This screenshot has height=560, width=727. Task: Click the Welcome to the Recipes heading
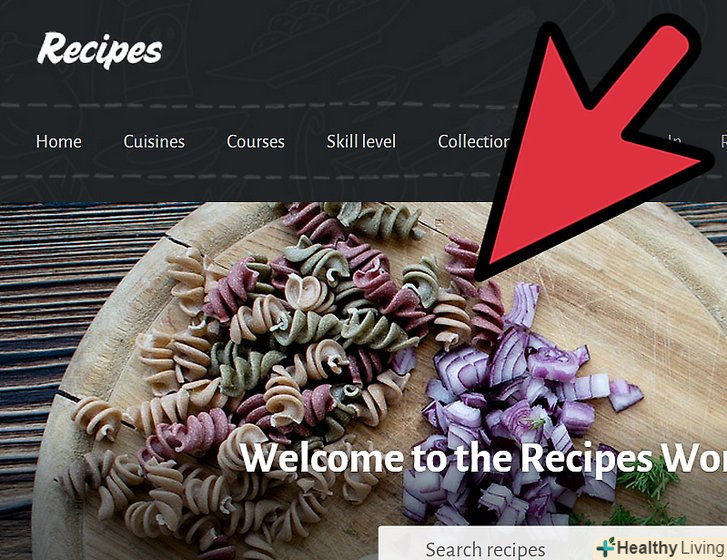coord(484,458)
